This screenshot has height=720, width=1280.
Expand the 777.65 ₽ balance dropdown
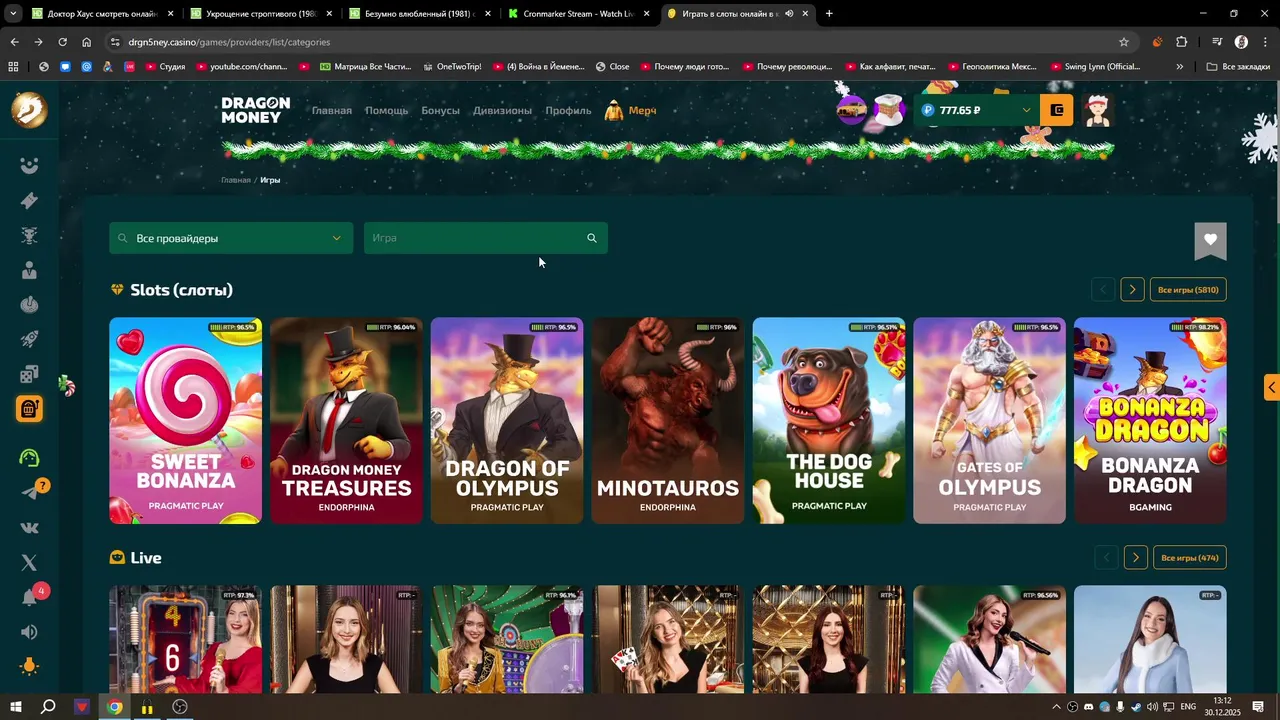tap(1026, 110)
